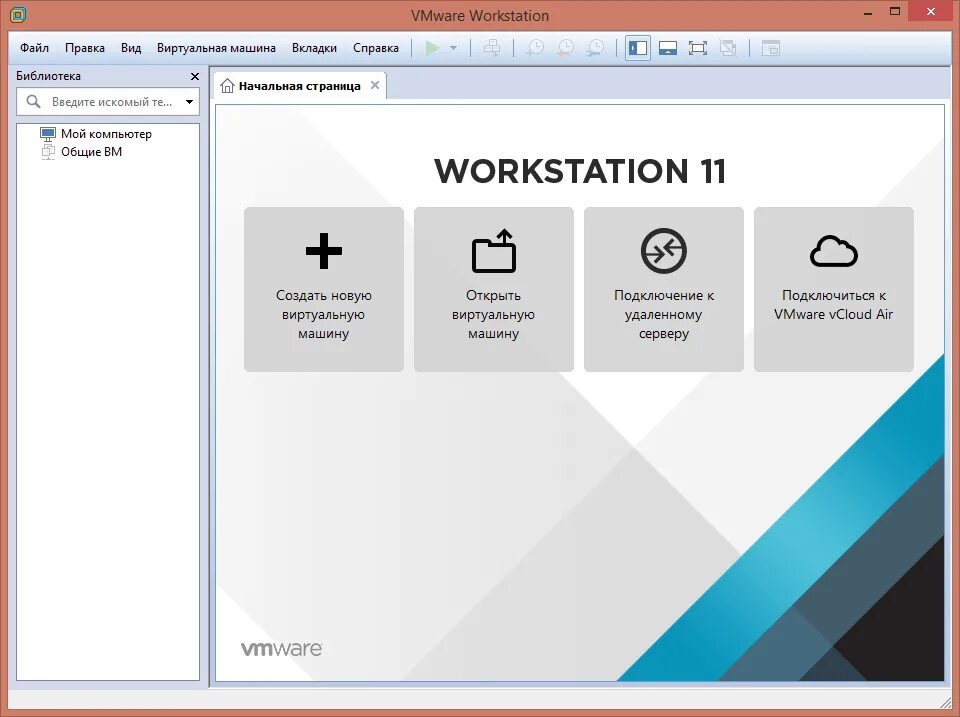The height and width of the screenshot is (717, 960).
Task: Click Создать новую виртуальную машину tile
Action: pyautogui.click(x=324, y=289)
